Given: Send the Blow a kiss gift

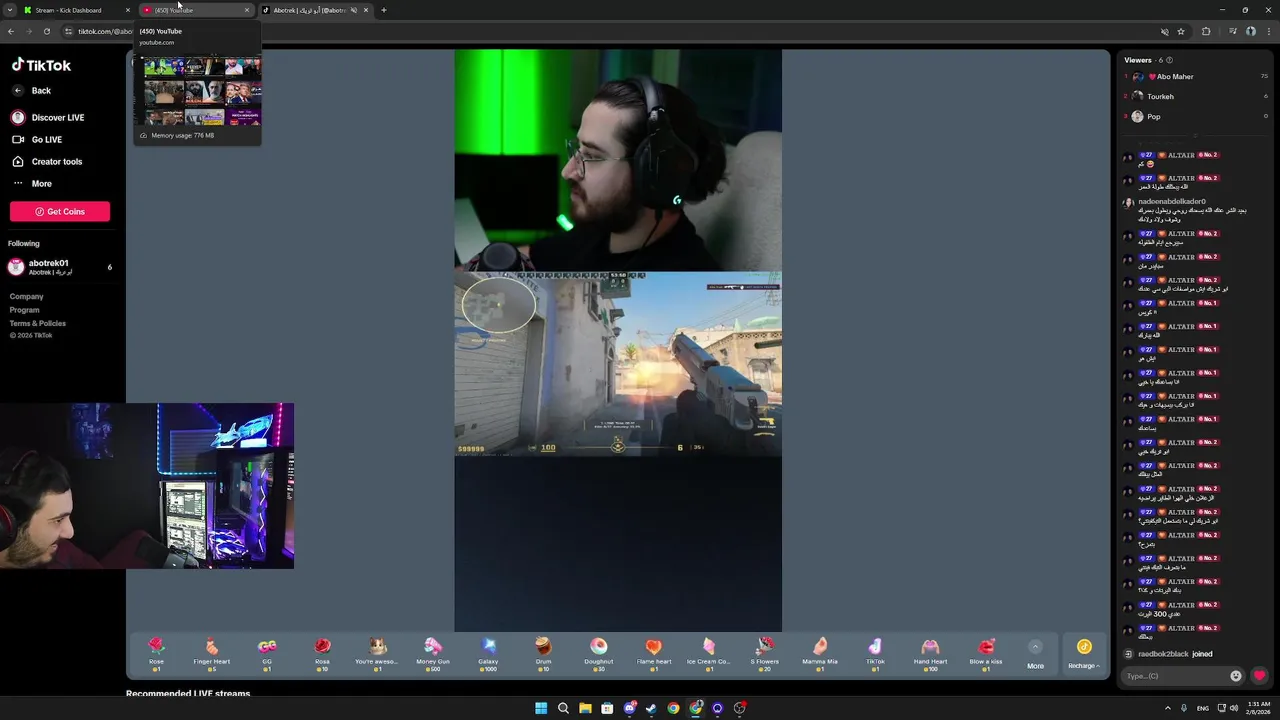Looking at the screenshot, I should pos(985,653).
